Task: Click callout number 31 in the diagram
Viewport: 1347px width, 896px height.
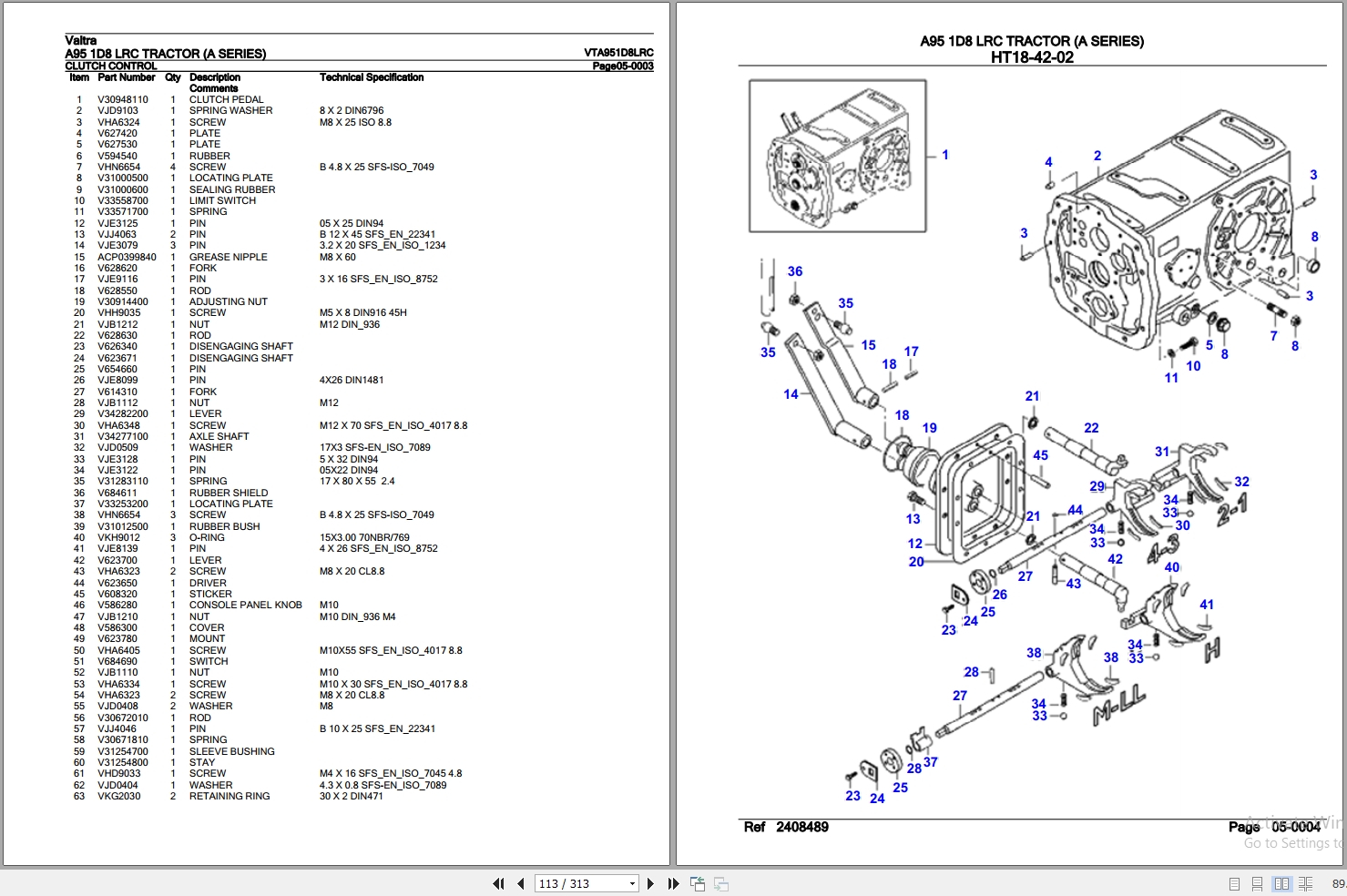Action: (x=1162, y=452)
